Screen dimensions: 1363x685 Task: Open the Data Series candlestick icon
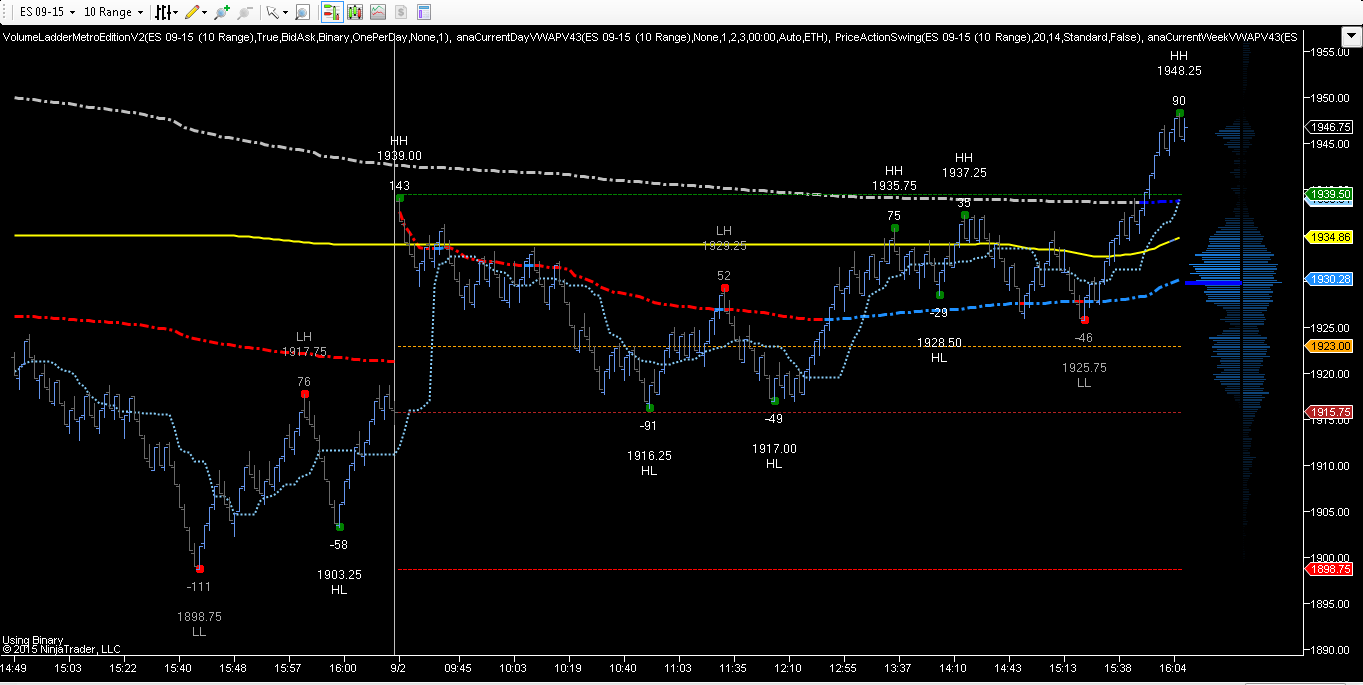(x=355, y=12)
